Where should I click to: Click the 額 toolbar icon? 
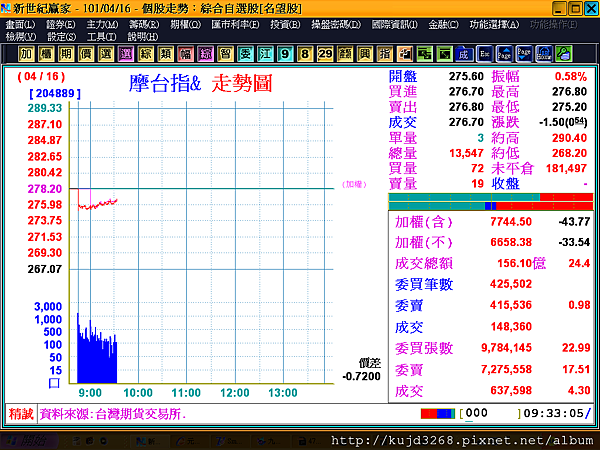[345, 54]
